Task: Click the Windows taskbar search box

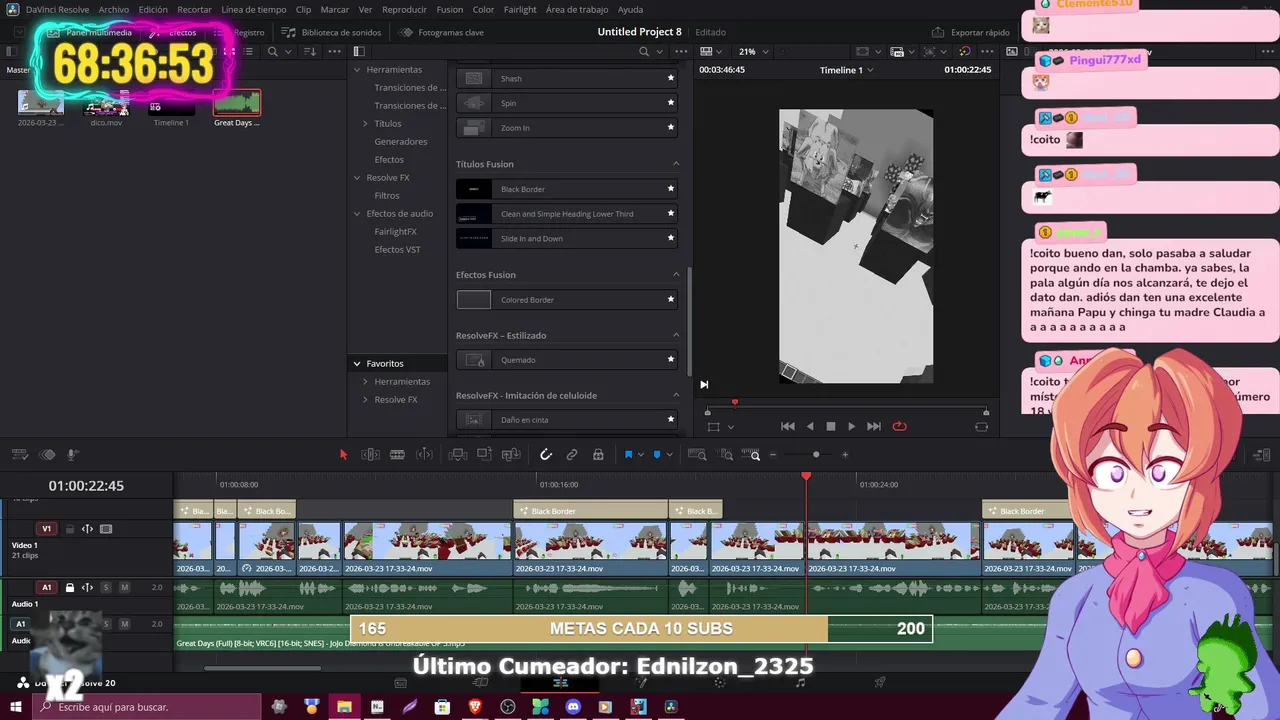Action: click(147, 707)
